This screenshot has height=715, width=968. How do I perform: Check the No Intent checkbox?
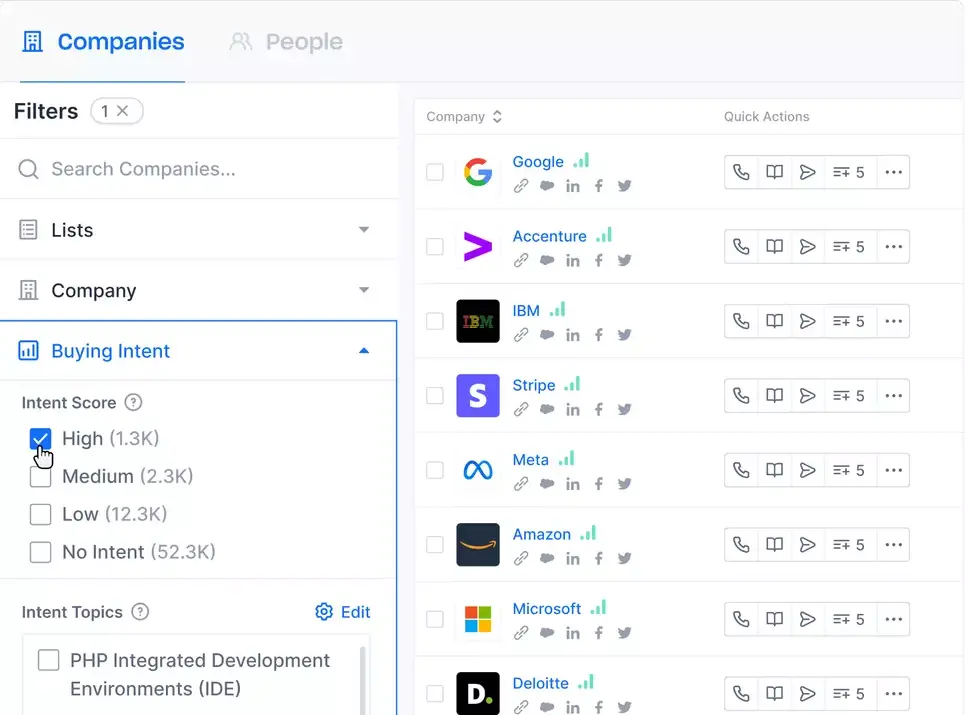[41, 552]
